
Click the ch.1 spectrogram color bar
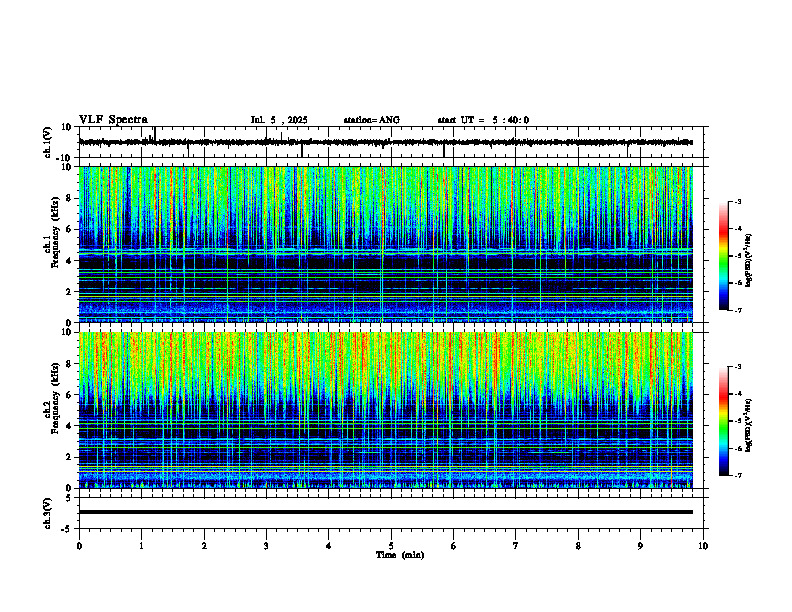(x=723, y=256)
